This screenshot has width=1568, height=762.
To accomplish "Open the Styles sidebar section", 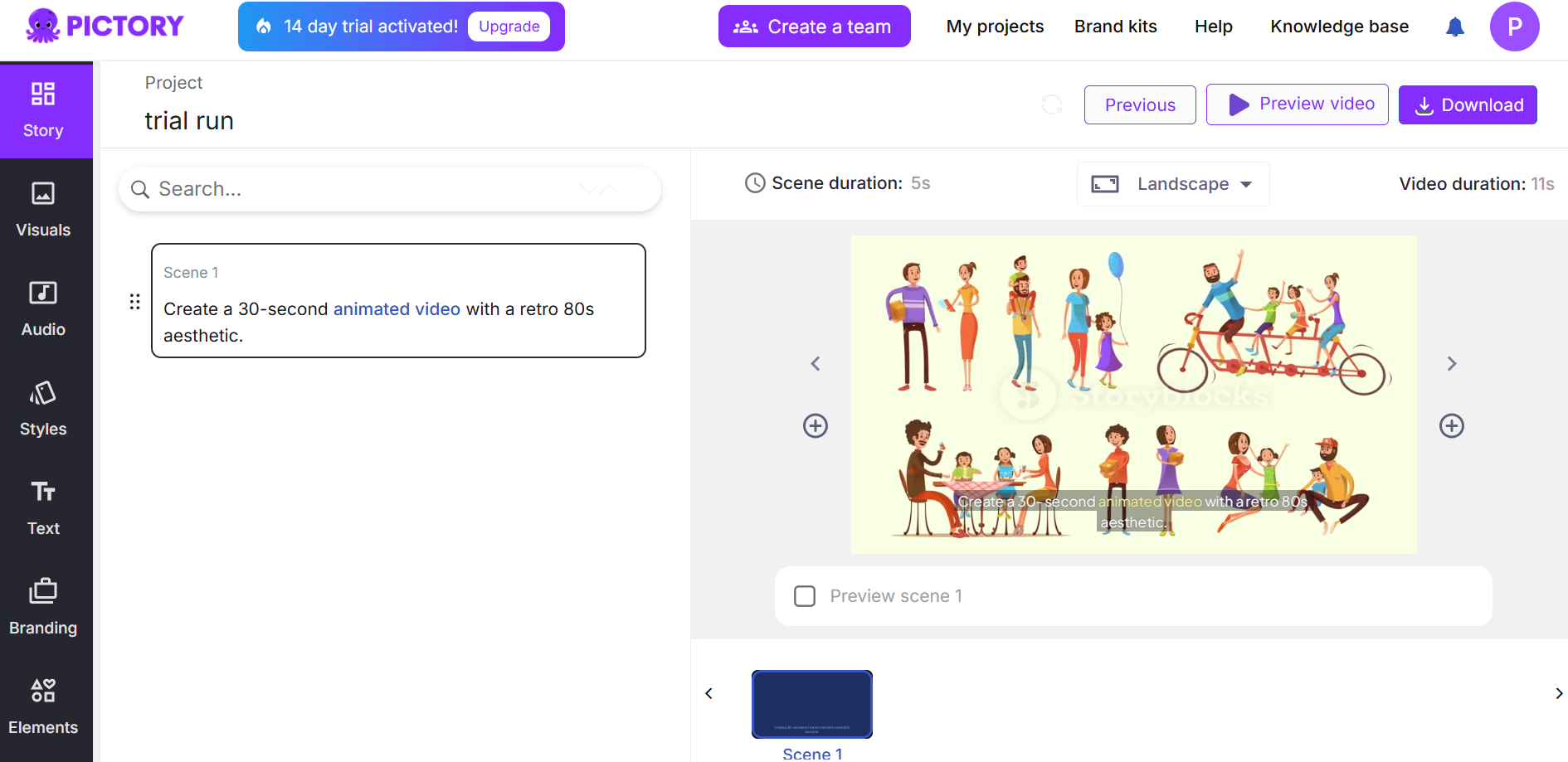I will coord(43,406).
